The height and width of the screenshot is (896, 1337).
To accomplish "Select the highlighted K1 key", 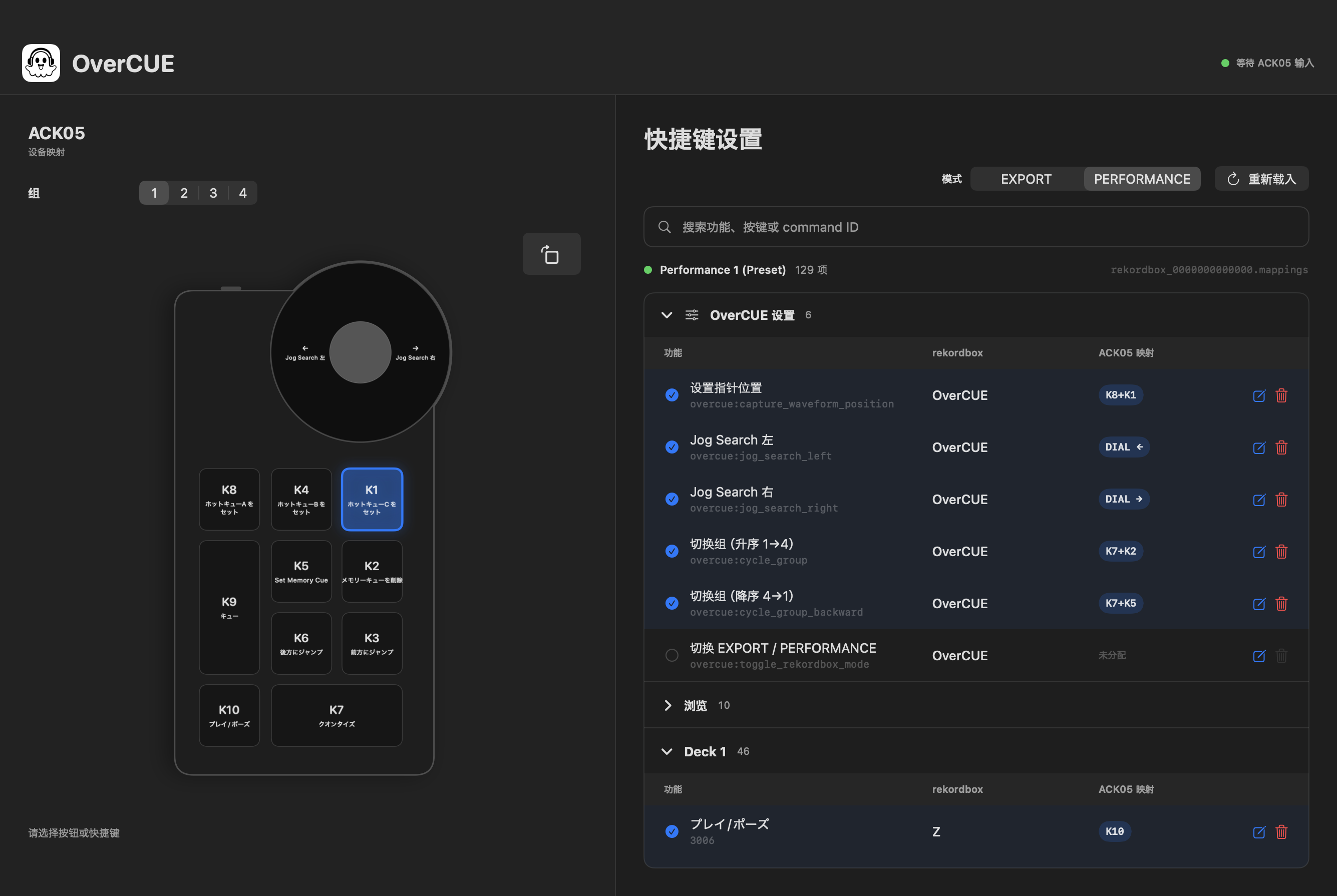I will tap(372, 500).
